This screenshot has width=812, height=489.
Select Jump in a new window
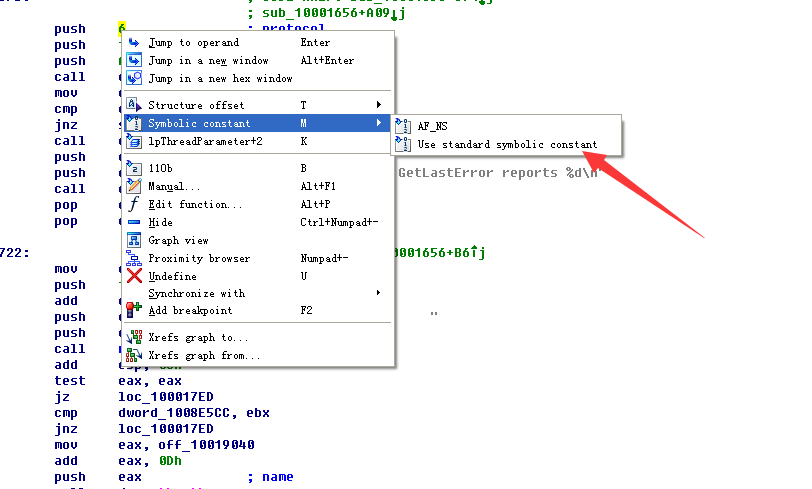258,60
